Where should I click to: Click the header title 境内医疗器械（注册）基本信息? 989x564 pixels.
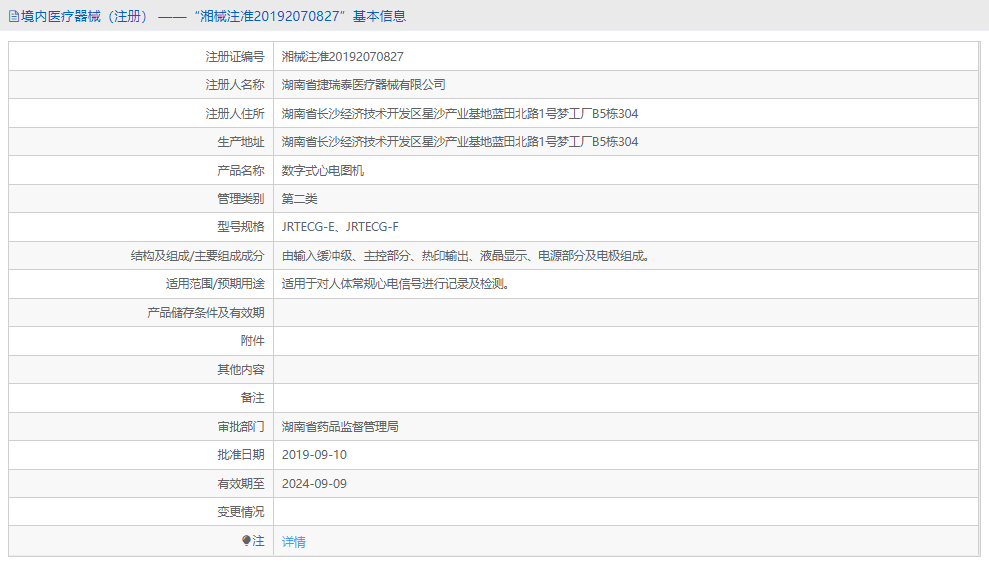click(x=213, y=16)
